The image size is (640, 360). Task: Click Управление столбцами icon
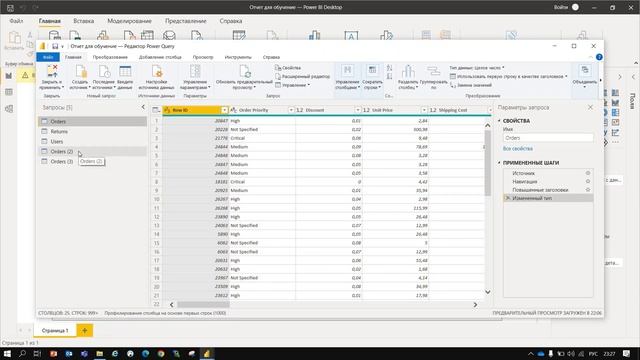tap(347, 71)
